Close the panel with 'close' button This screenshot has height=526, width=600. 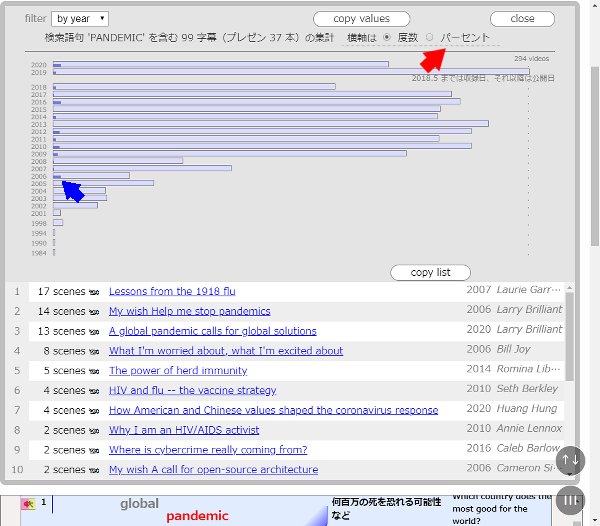click(522, 18)
